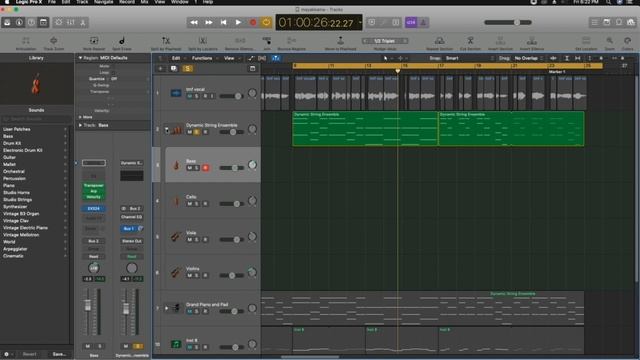Click the Channel EQ plugin slot

pyautogui.click(x=131, y=217)
